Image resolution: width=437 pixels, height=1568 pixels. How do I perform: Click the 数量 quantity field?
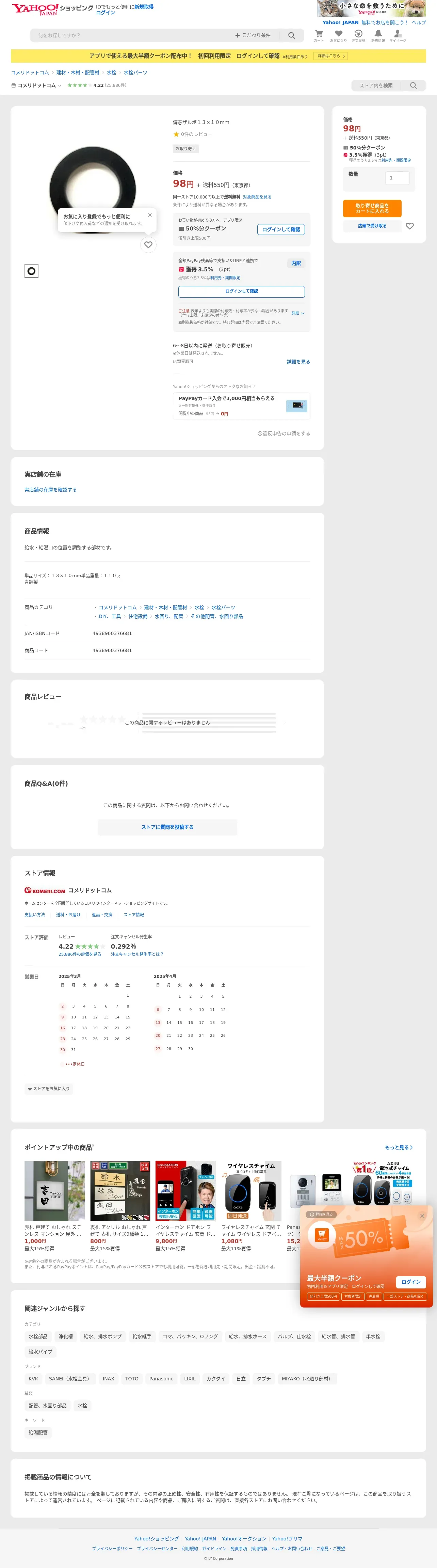pos(397,178)
